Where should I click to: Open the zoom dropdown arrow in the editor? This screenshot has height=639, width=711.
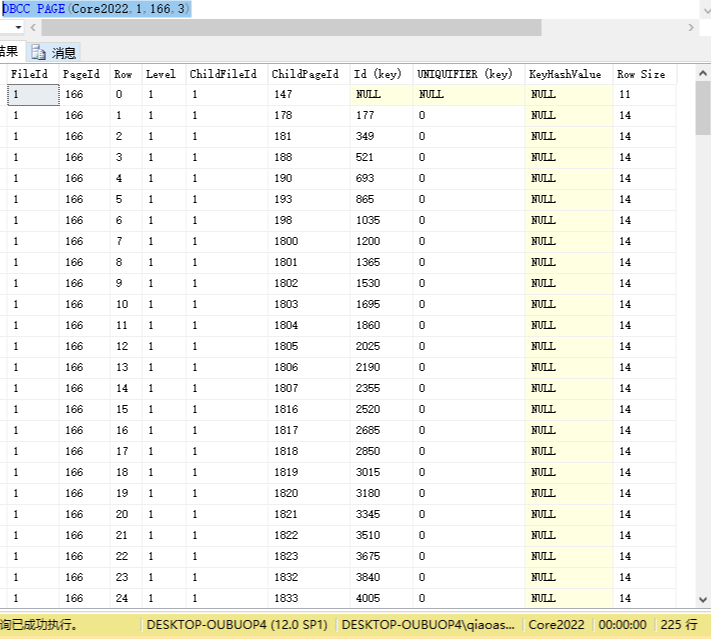coord(18,28)
